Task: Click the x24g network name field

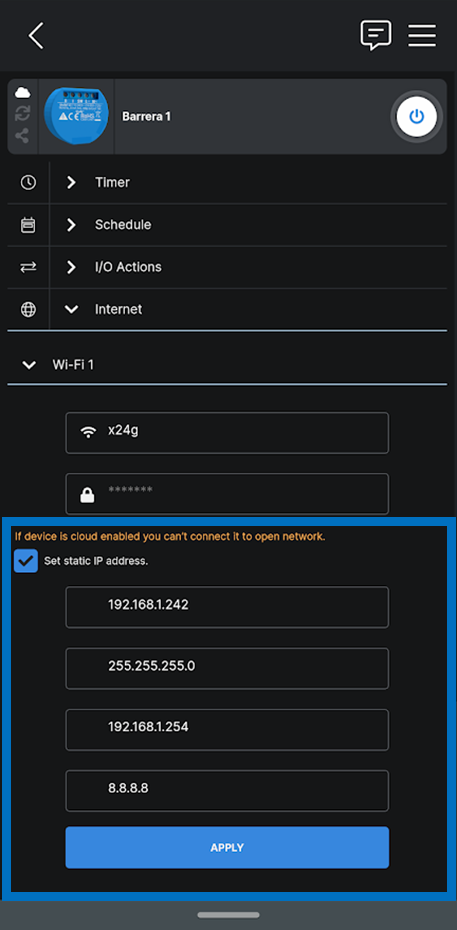Action: (227, 433)
